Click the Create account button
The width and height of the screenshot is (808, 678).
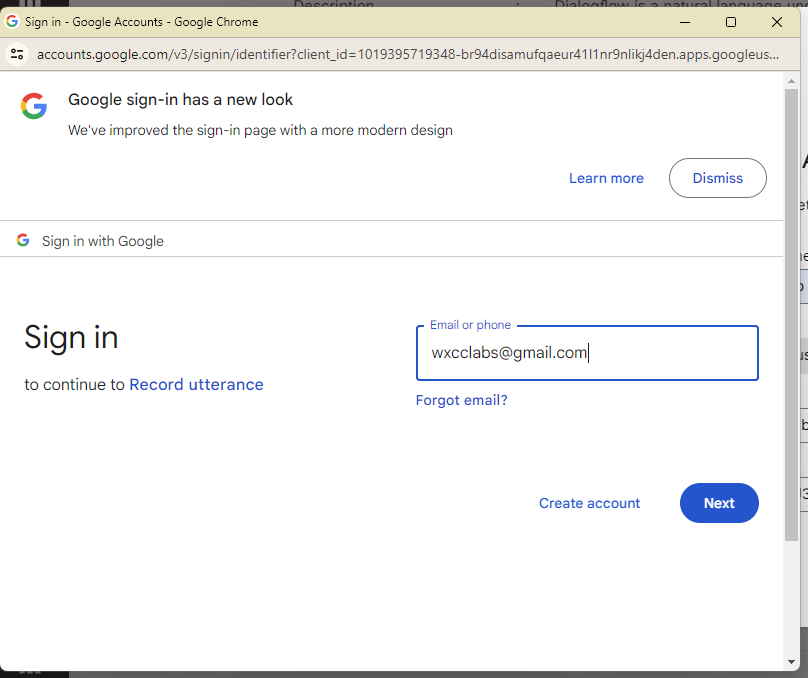(x=589, y=503)
